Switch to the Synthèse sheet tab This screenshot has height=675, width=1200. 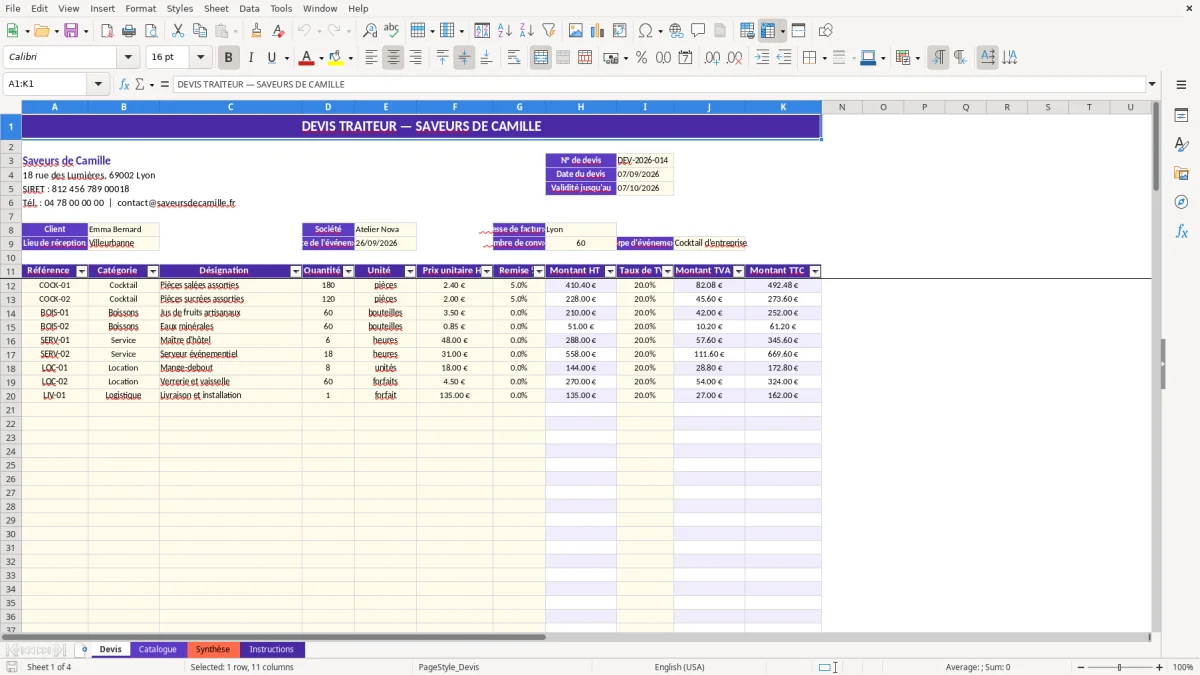213,649
